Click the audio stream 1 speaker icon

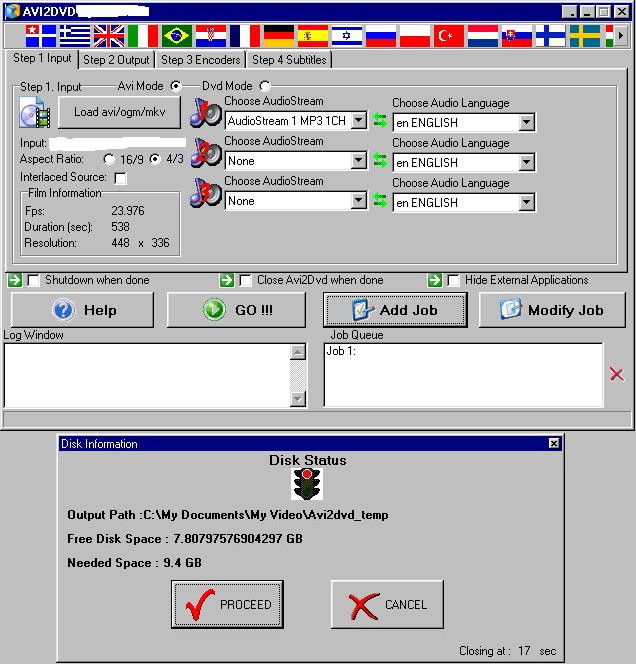206,113
